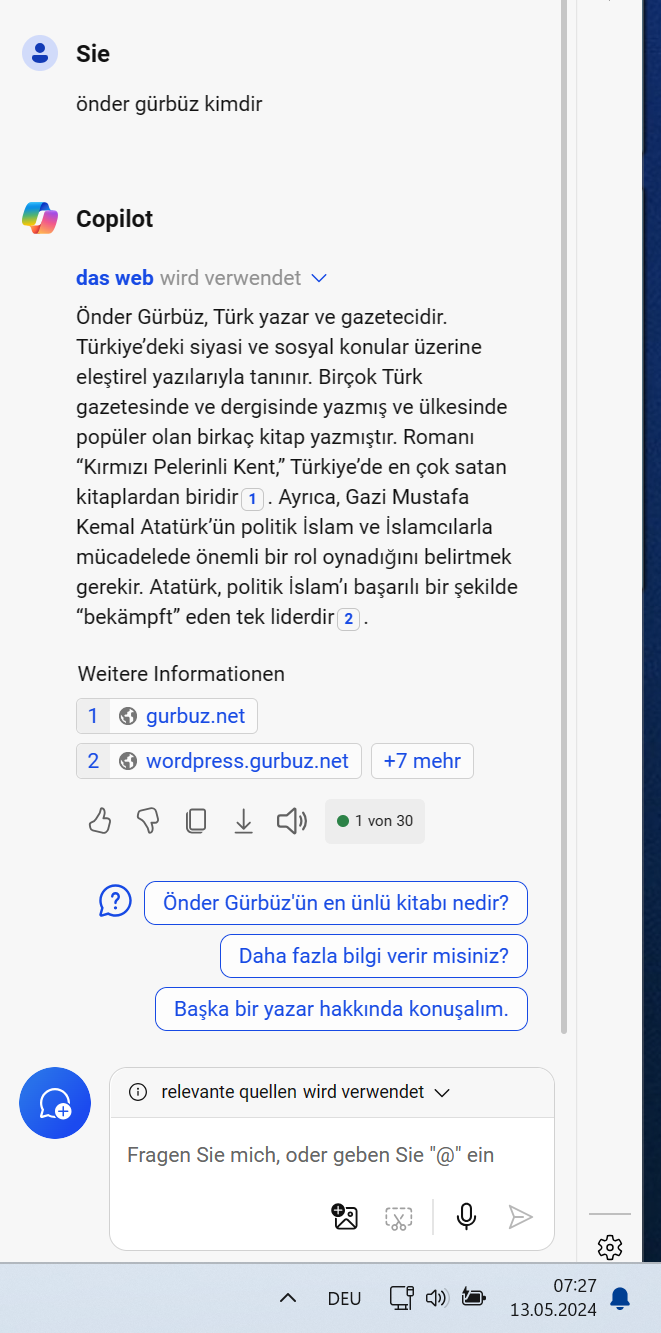
Task: Click the question mark suggestions icon
Action: pos(115,901)
